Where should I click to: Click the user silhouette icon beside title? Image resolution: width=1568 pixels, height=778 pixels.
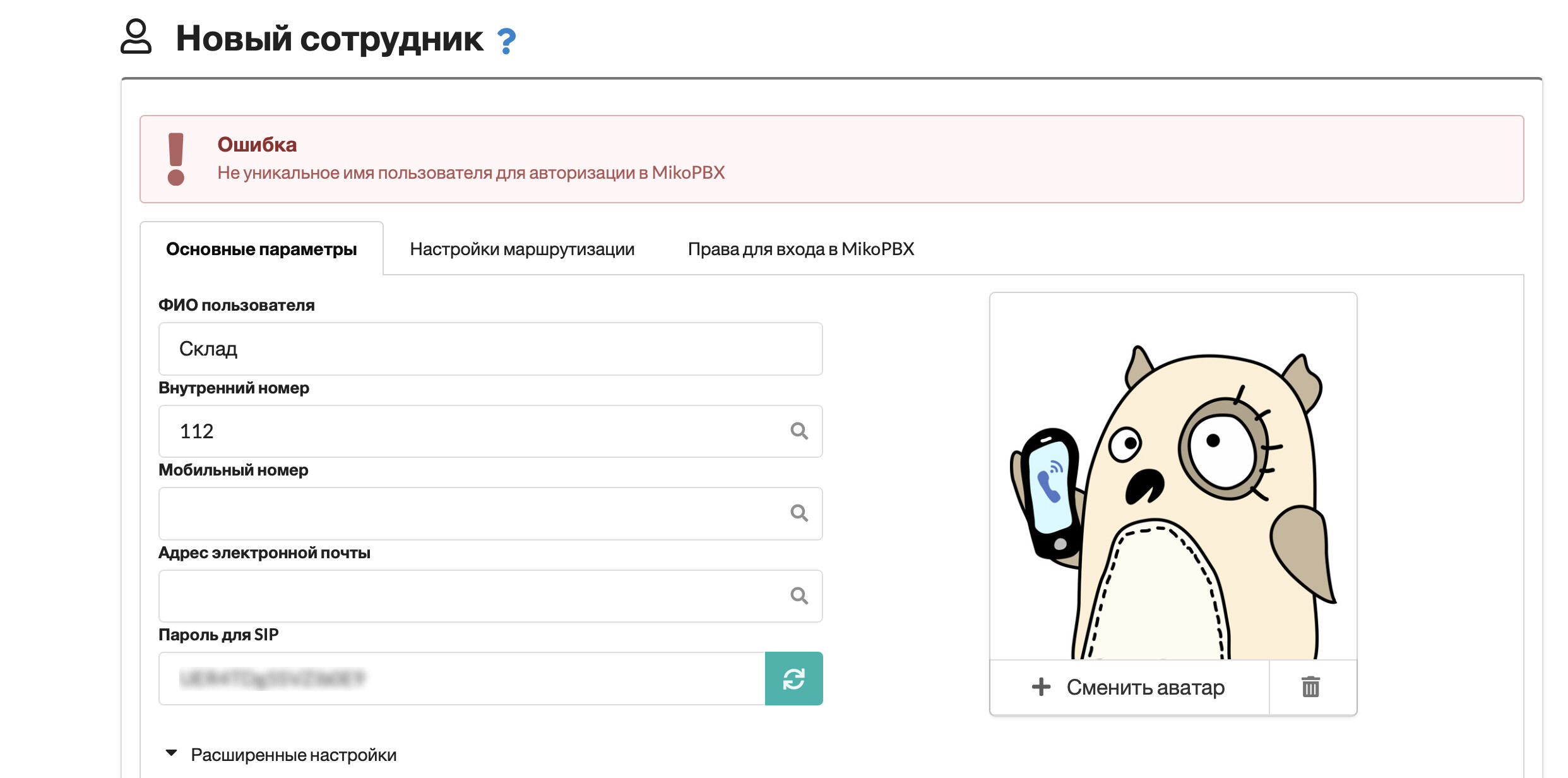(x=136, y=37)
